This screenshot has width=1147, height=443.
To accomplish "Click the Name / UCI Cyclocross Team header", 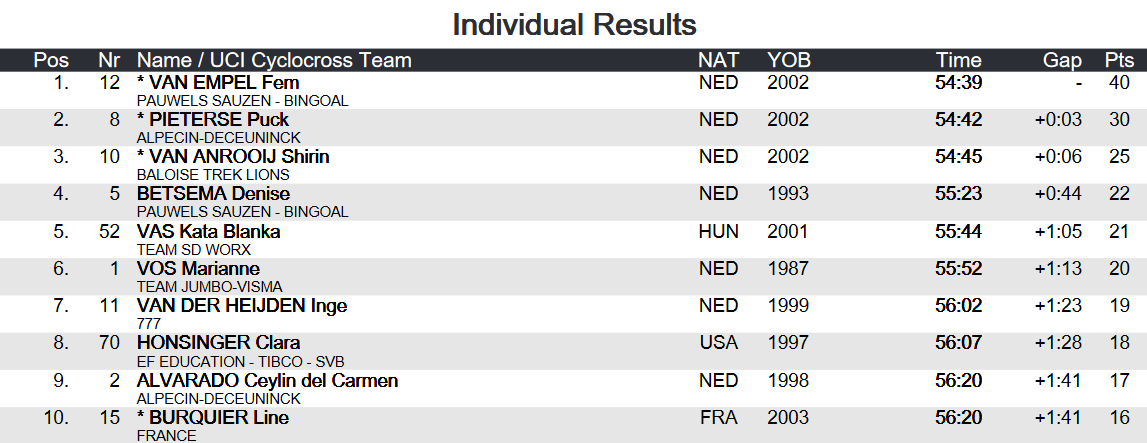I will click(274, 60).
